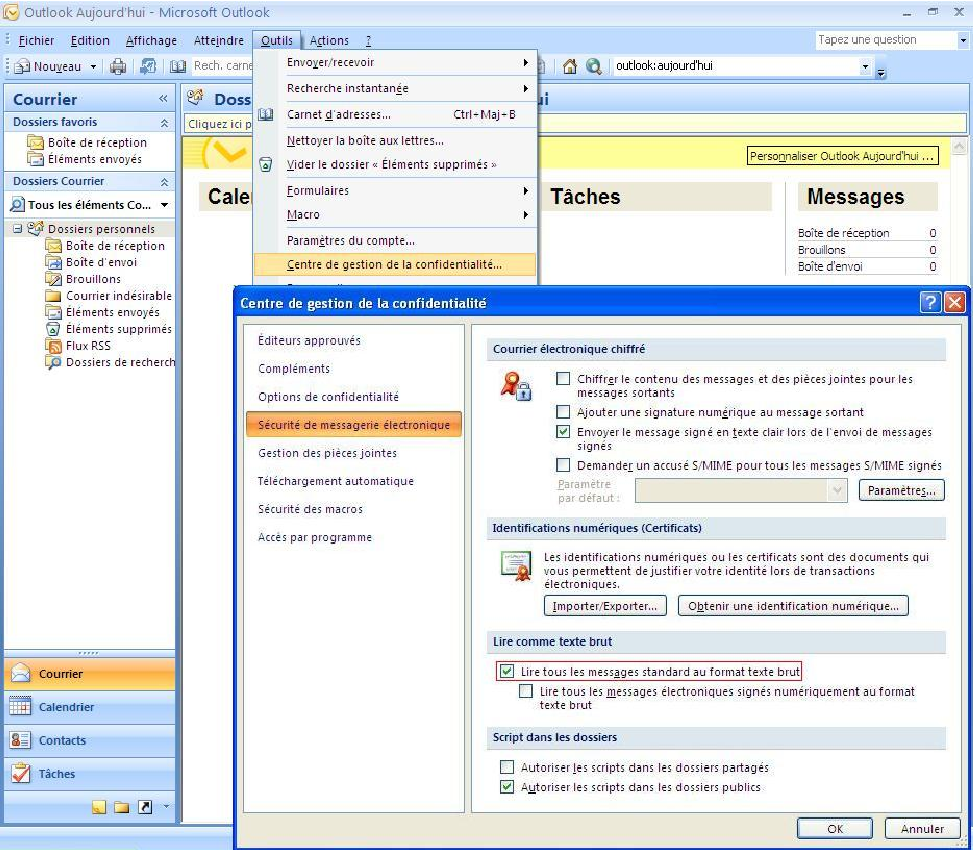Open the Tâches icon in the navigation pane
Viewport: 974px width, 850px height.
[20, 774]
